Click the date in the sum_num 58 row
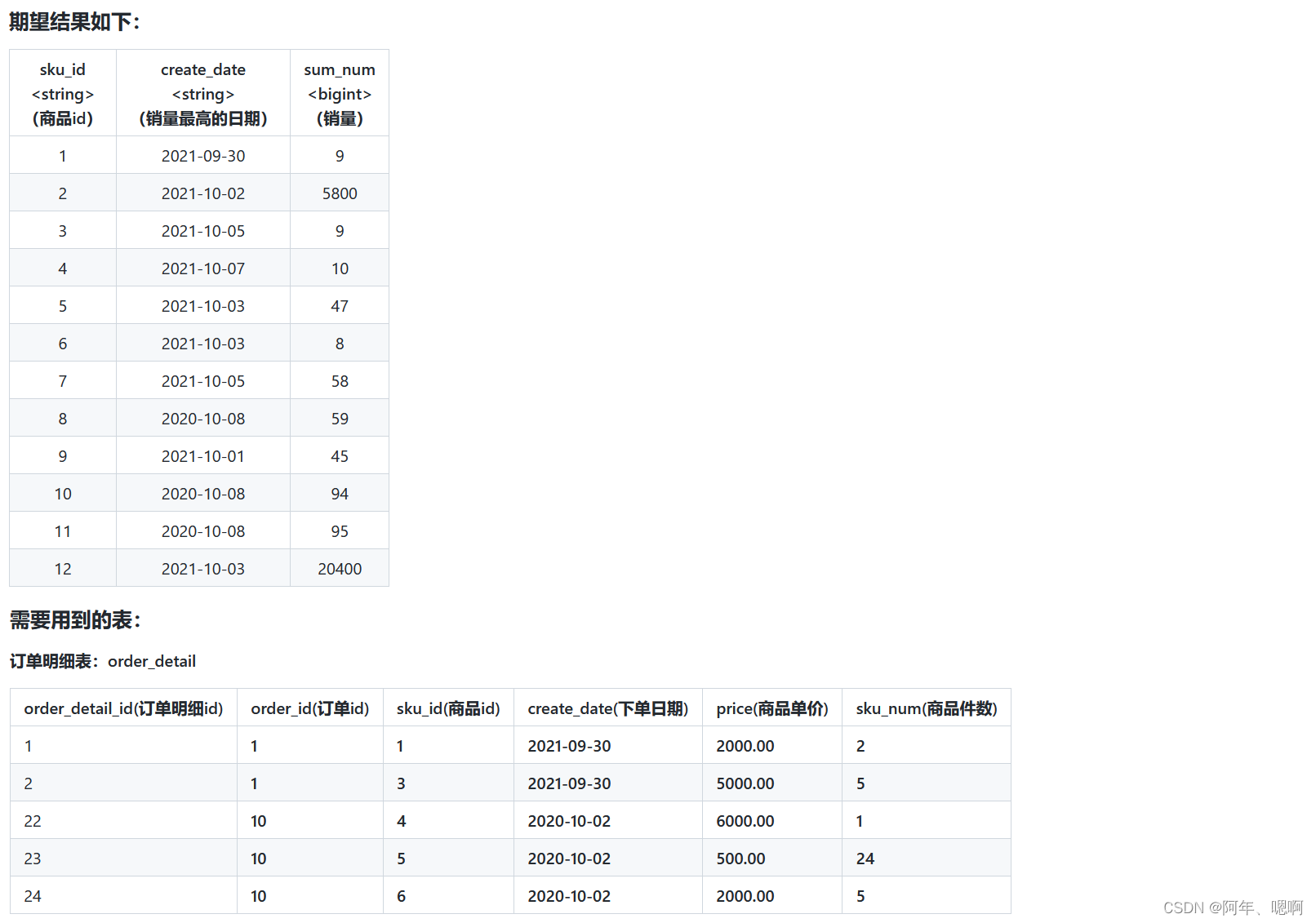The height and width of the screenshot is (923, 1316). coord(203,381)
